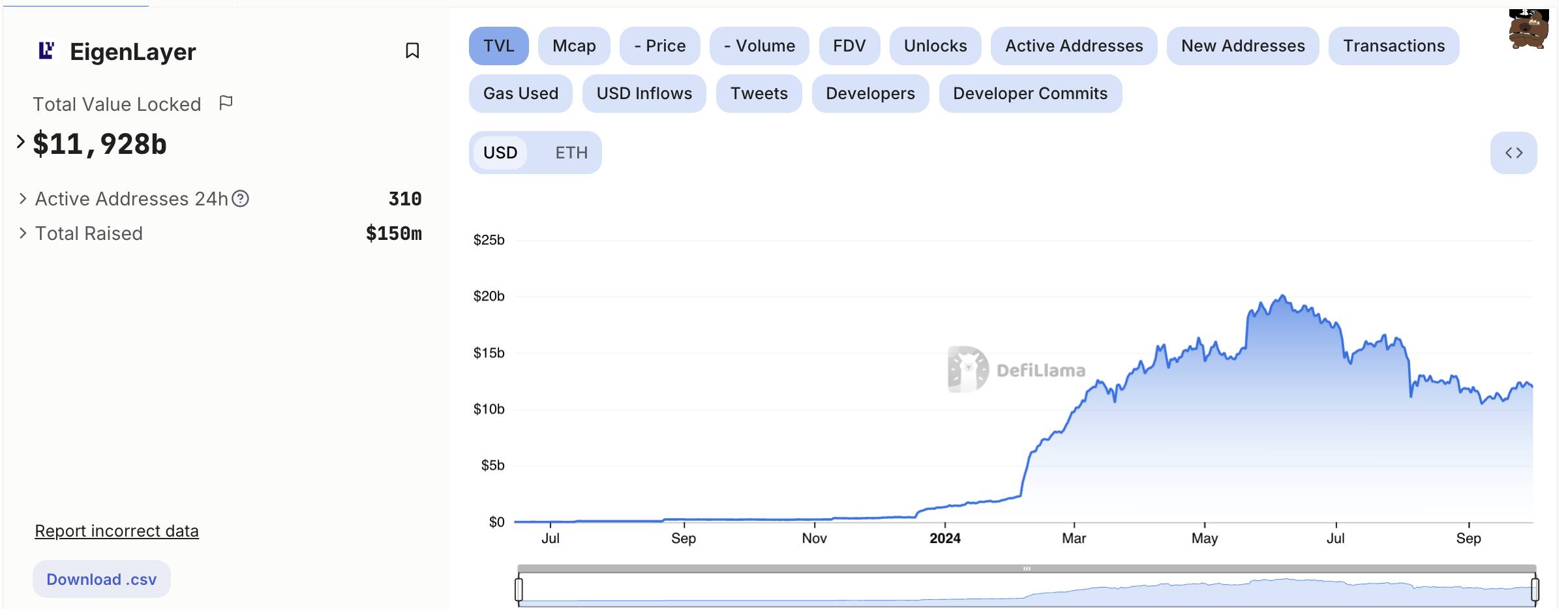
Task: Click the $15b label on the y-axis
Action: [x=489, y=353]
